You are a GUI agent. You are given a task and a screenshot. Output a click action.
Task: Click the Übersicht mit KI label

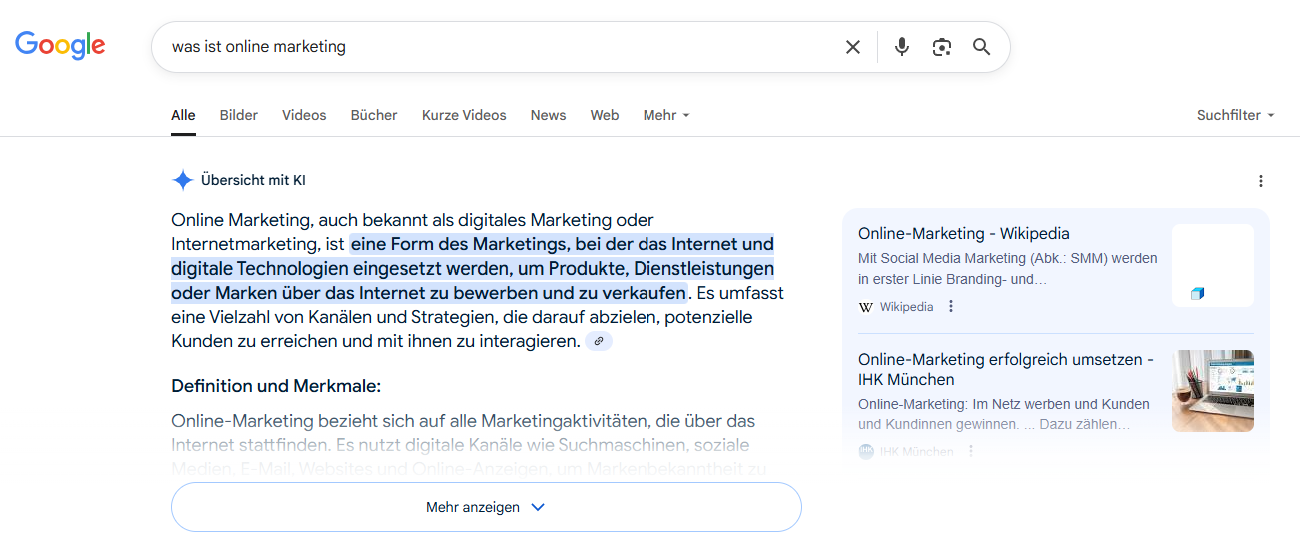pyautogui.click(x=253, y=181)
